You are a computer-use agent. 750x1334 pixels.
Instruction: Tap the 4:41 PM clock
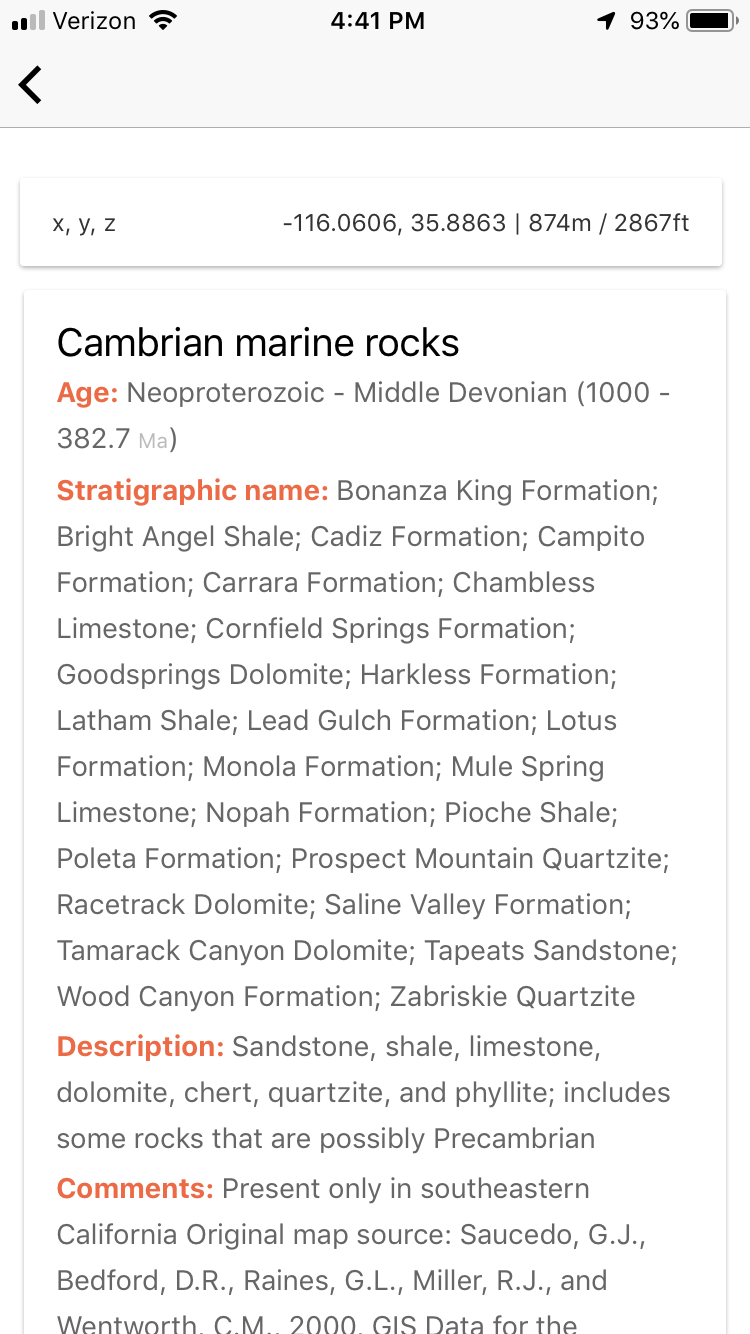377,21
